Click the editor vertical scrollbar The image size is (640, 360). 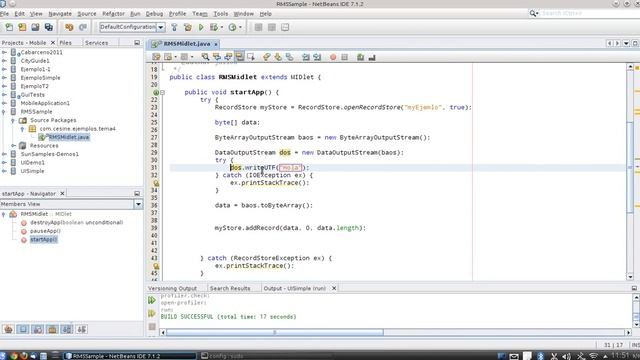point(630,167)
